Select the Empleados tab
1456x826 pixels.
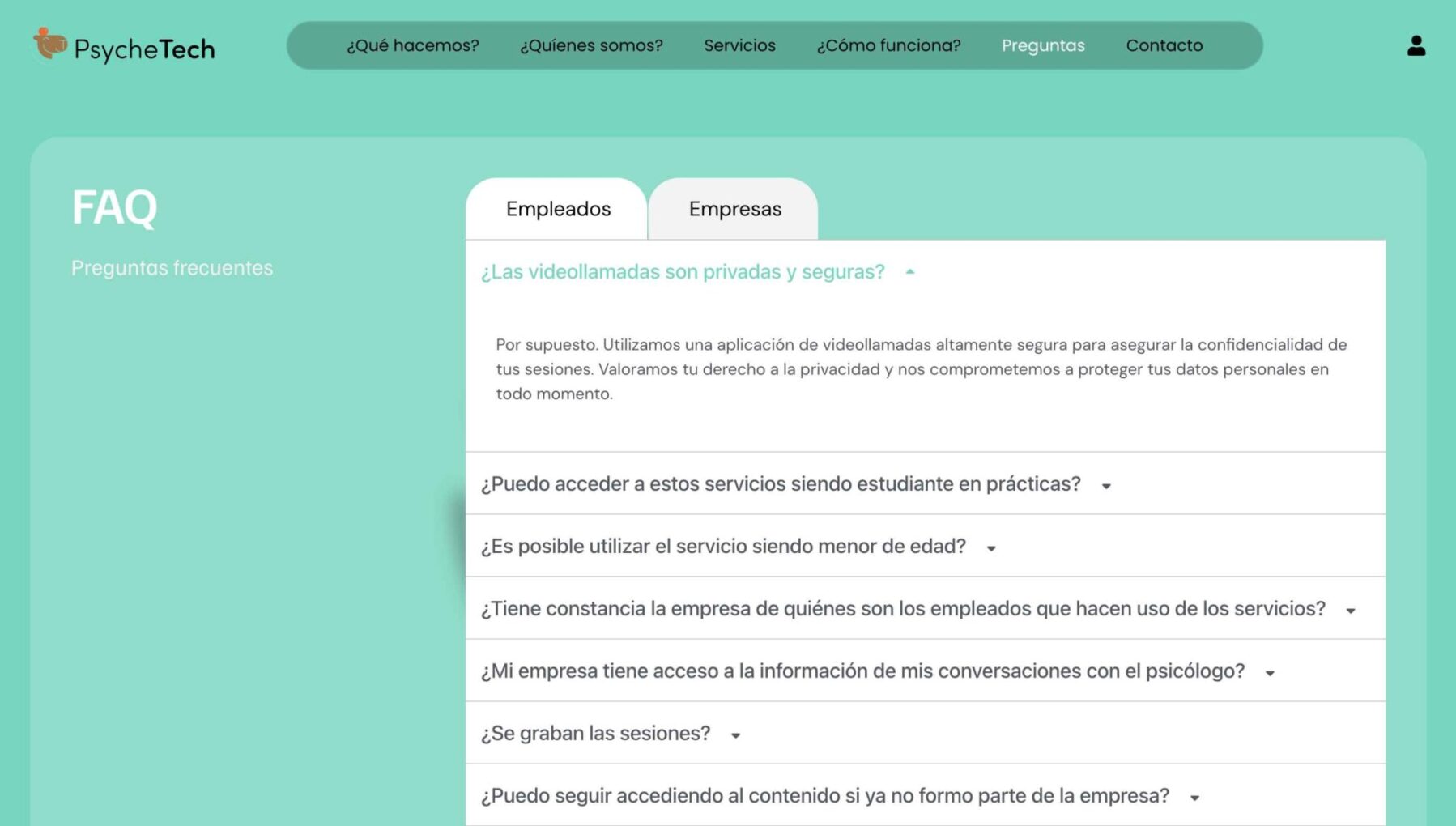[x=558, y=209]
